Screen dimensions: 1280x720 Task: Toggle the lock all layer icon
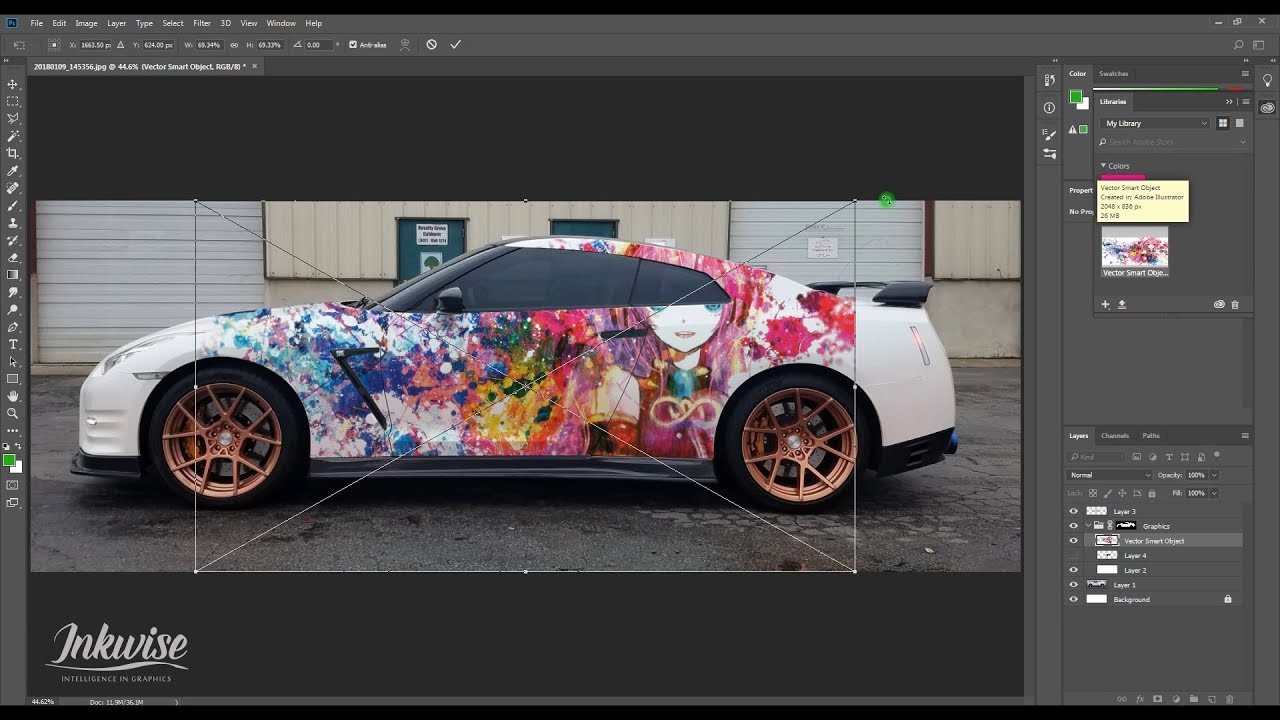point(1150,493)
